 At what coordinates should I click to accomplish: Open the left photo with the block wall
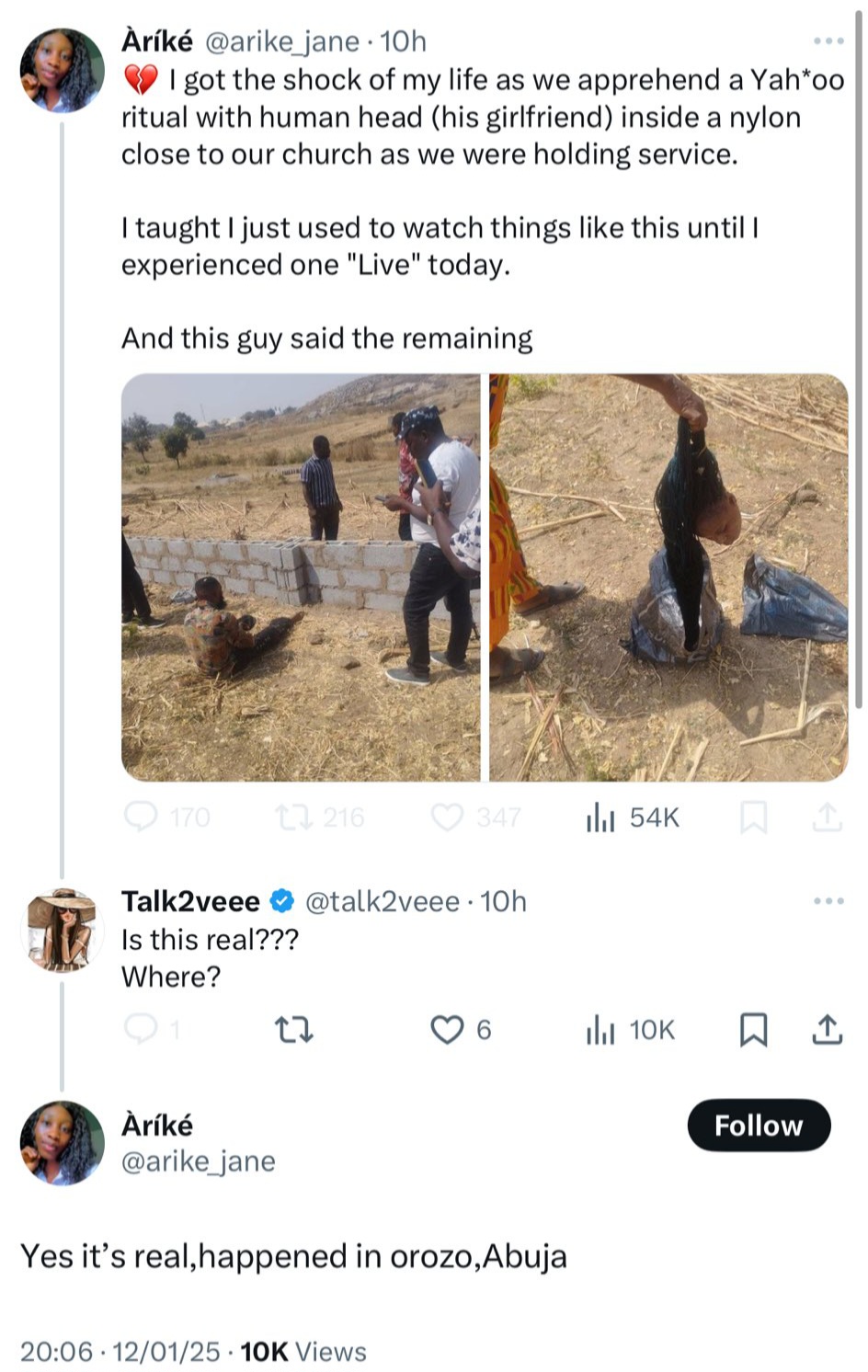point(301,577)
